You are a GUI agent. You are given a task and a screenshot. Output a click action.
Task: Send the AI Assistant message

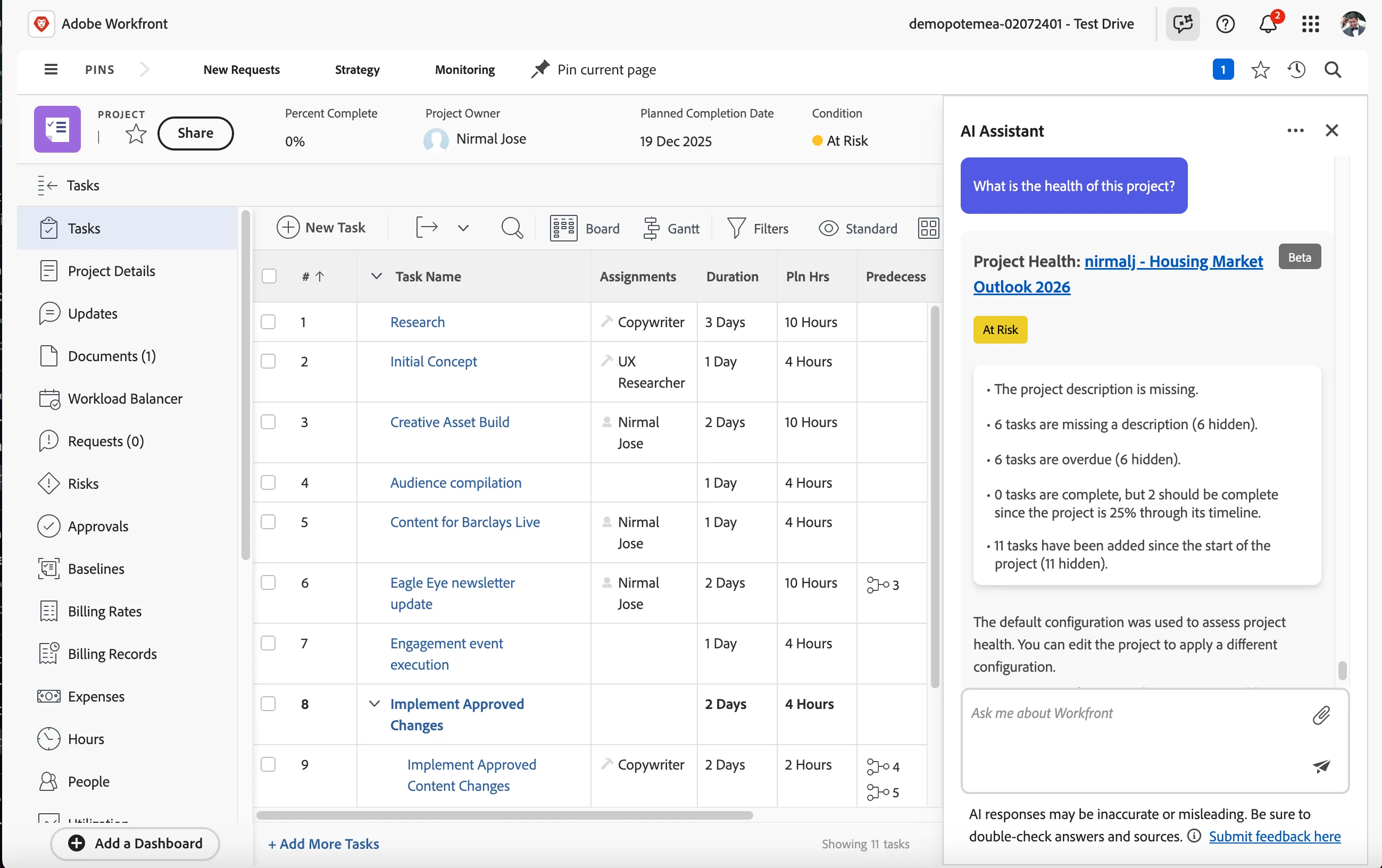(1321, 766)
